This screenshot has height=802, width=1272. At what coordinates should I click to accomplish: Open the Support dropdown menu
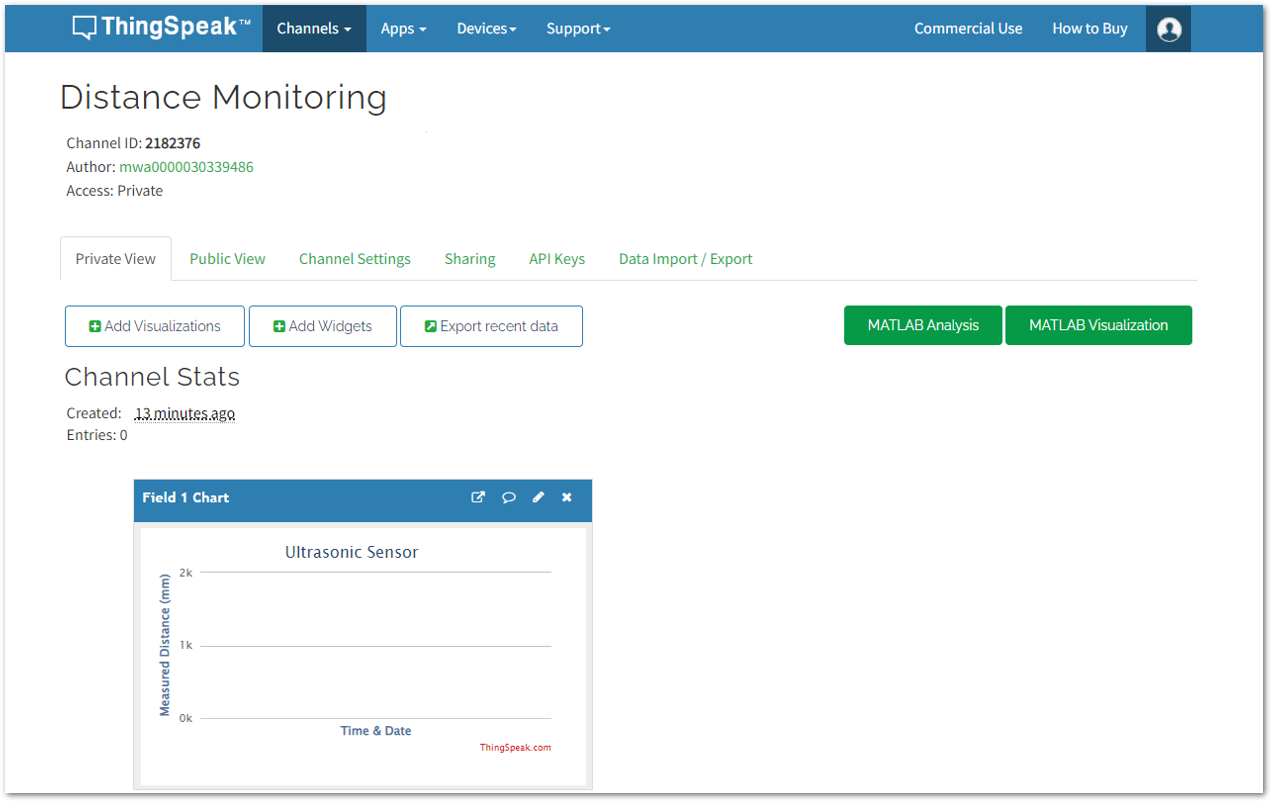578,29
